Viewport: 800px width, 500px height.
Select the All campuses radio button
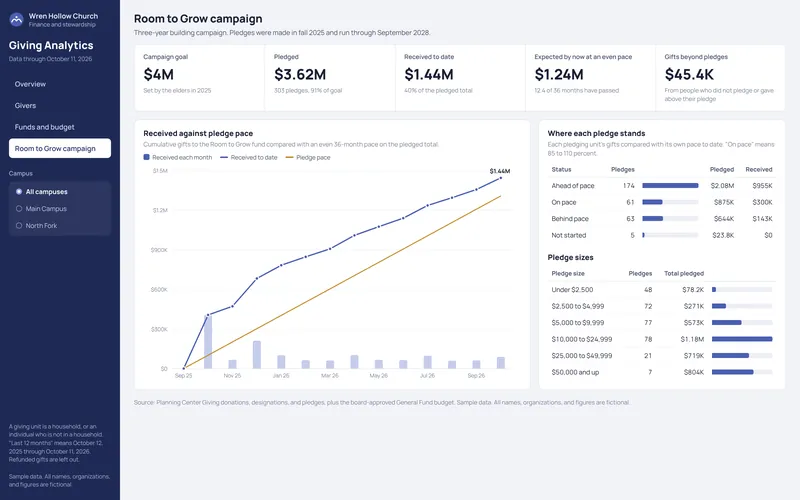[x=19, y=192]
